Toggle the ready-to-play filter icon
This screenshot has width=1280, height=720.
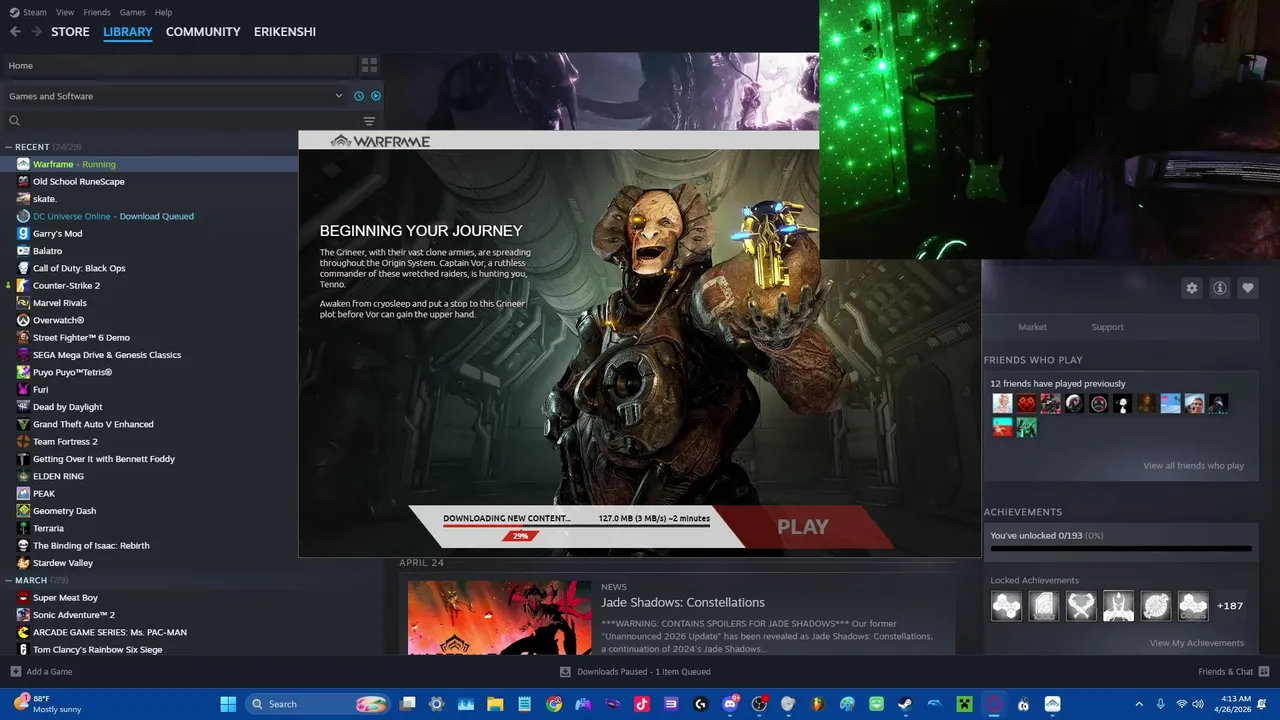[x=376, y=96]
